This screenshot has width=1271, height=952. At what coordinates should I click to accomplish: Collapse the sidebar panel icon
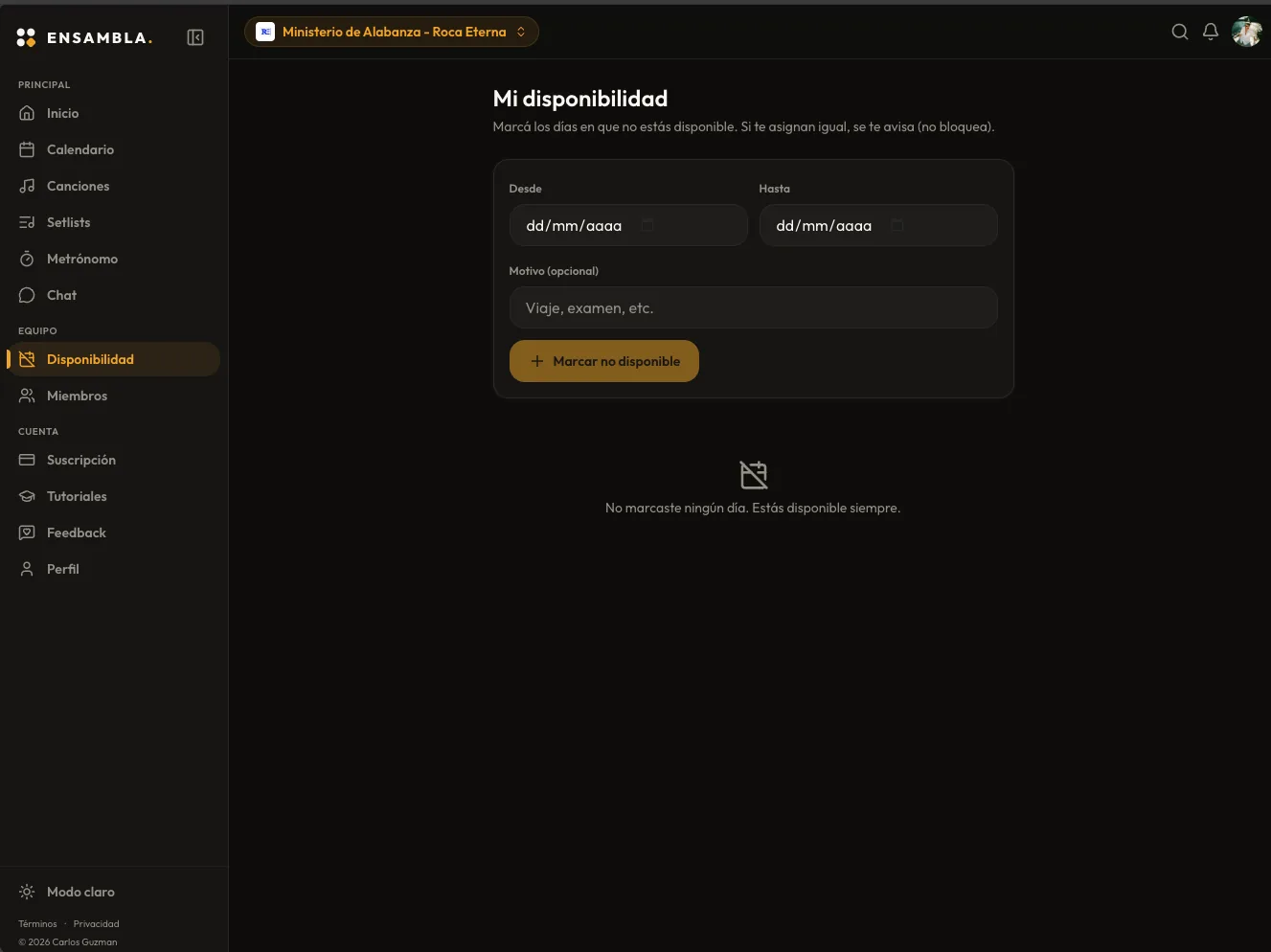pos(195,37)
